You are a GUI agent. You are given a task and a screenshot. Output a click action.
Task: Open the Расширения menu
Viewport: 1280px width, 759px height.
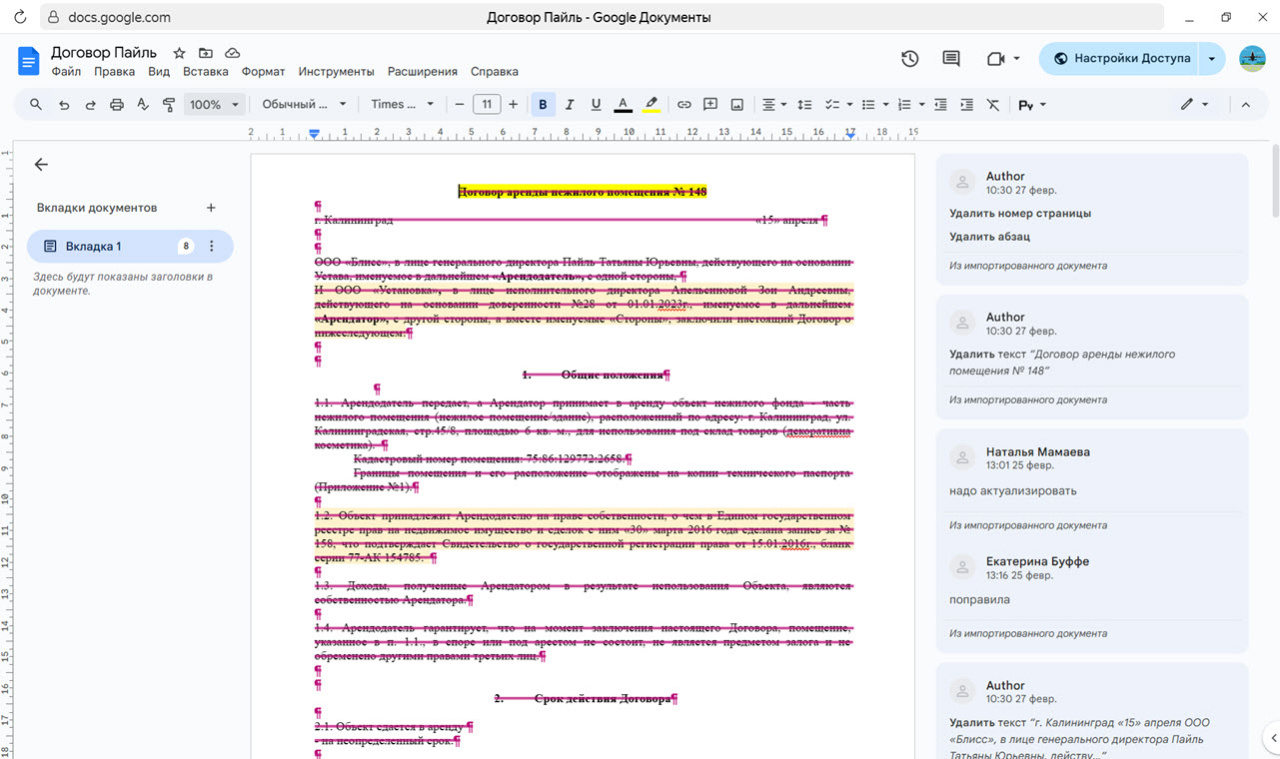(422, 72)
